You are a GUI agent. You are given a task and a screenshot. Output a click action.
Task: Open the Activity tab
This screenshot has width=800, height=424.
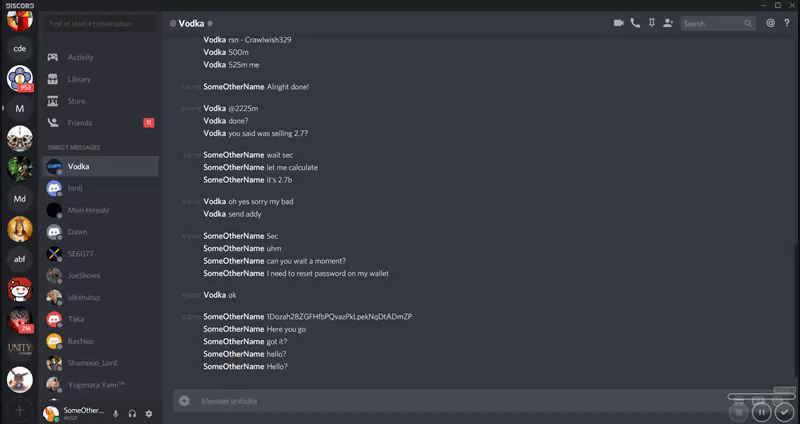[80, 57]
